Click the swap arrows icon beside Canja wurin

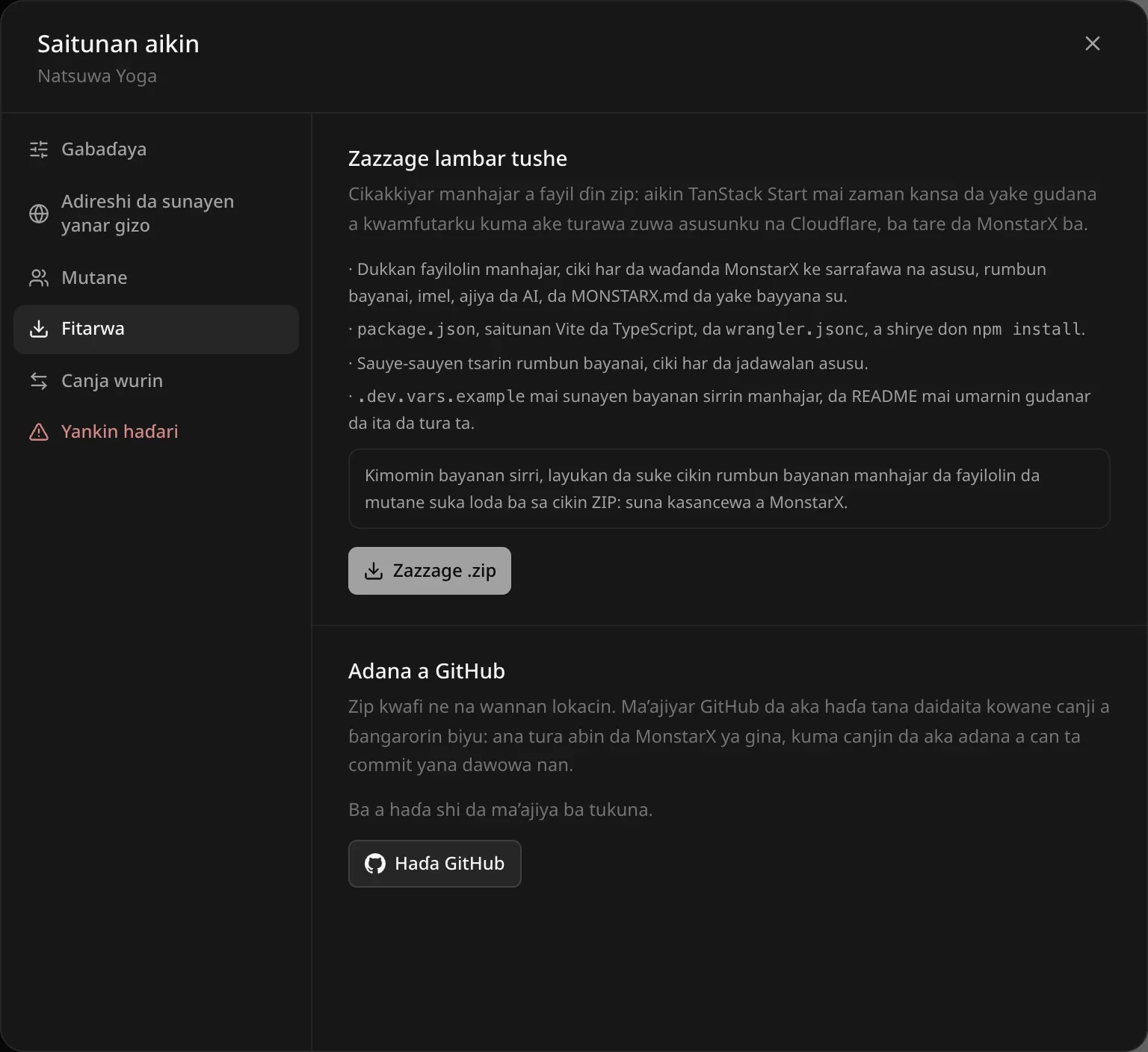tap(39, 381)
